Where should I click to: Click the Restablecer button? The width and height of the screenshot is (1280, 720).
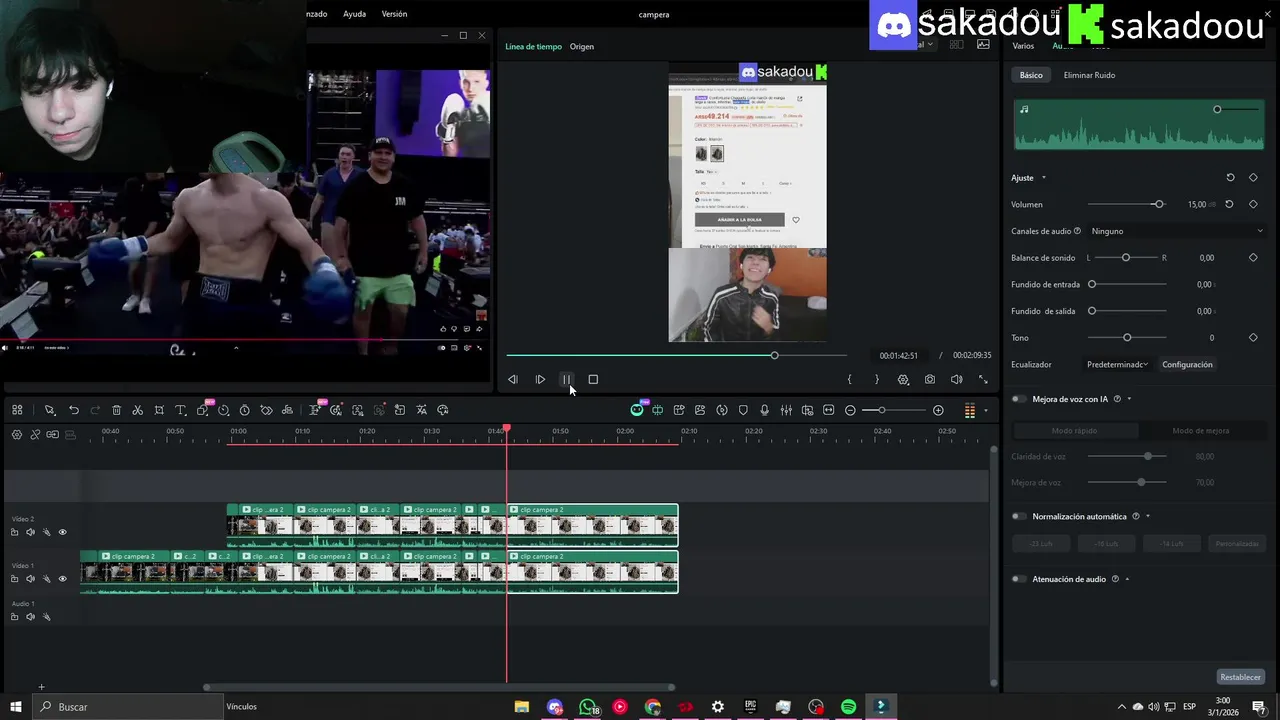[1241, 677]
